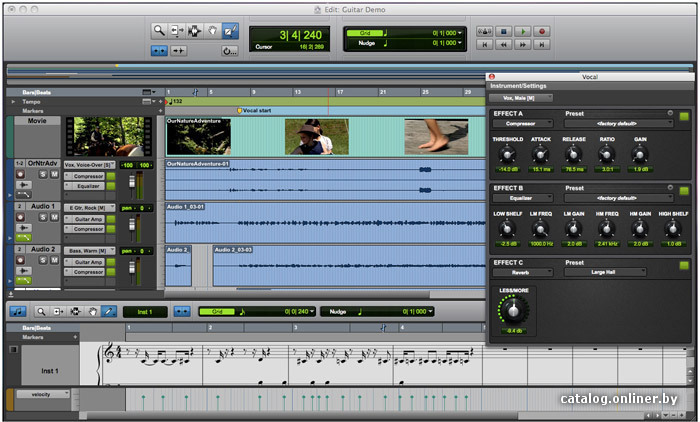Open EFFECT C Reverb type dropdown
This screenshot has height=422, width=700.
click(x=523, y=272)
